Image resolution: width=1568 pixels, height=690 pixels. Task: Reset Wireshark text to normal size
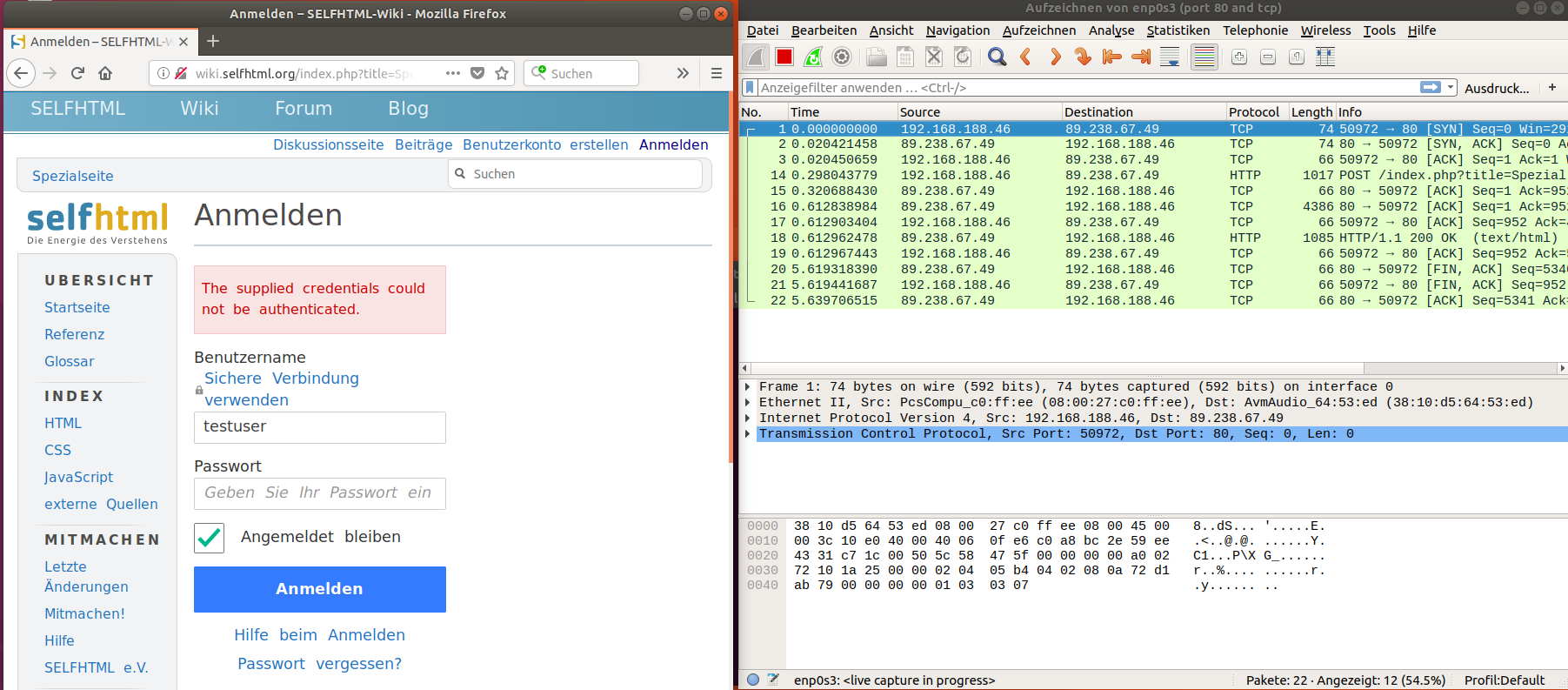pos(1297,57)
